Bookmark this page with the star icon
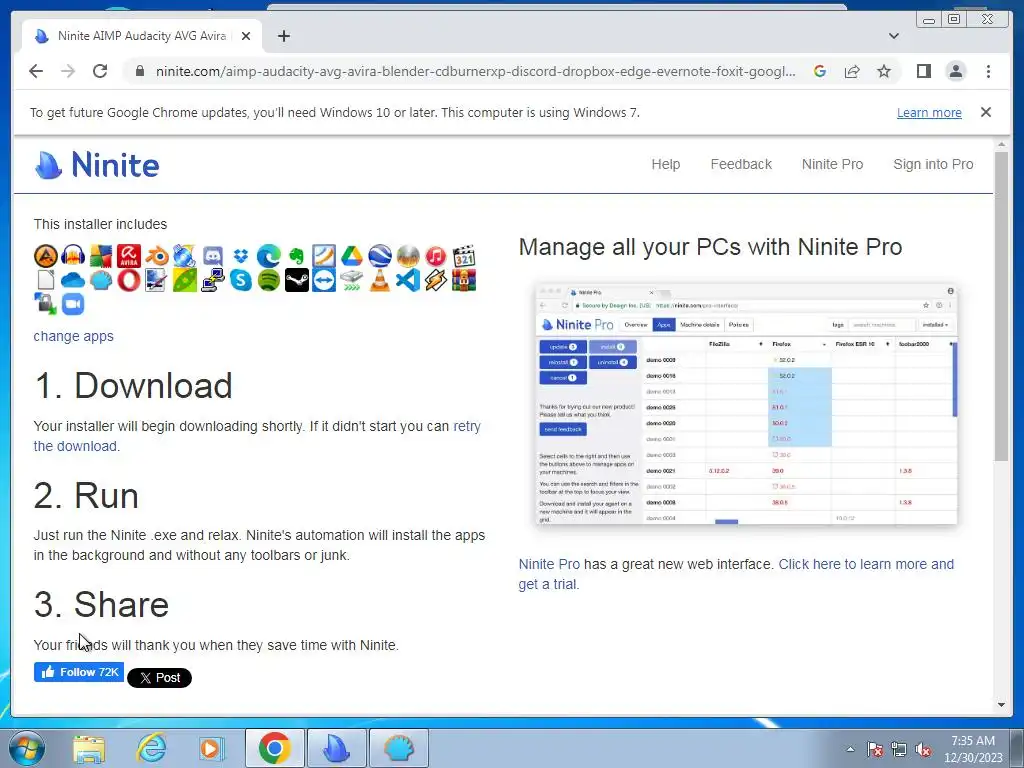Viewport: 1024px width, 768px height. [884, 71]
